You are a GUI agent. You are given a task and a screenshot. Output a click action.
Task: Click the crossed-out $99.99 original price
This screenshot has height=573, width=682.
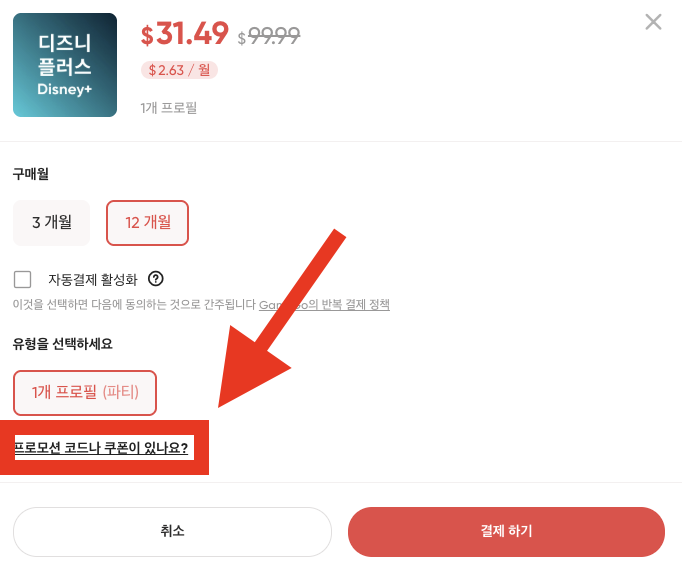point(269,37)
